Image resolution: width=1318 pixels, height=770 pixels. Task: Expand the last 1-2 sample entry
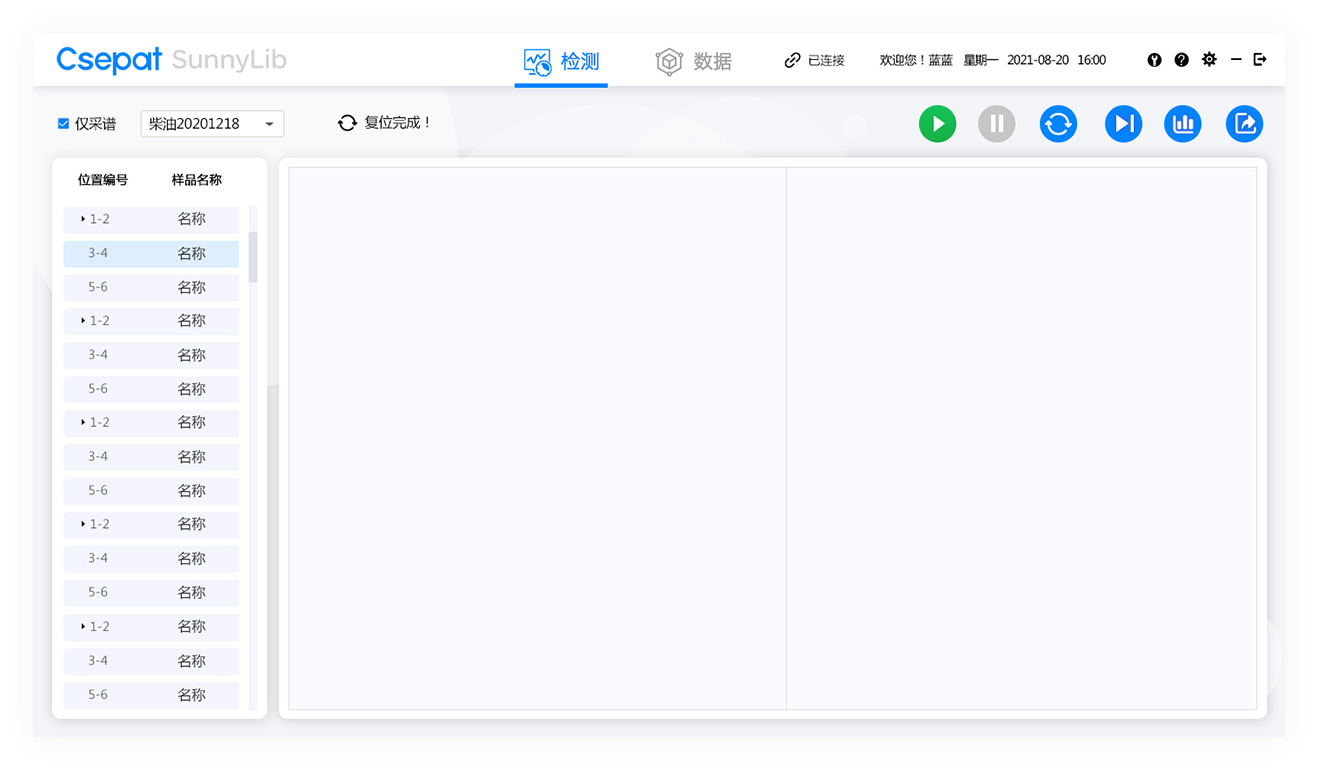(x=84, y=626)
